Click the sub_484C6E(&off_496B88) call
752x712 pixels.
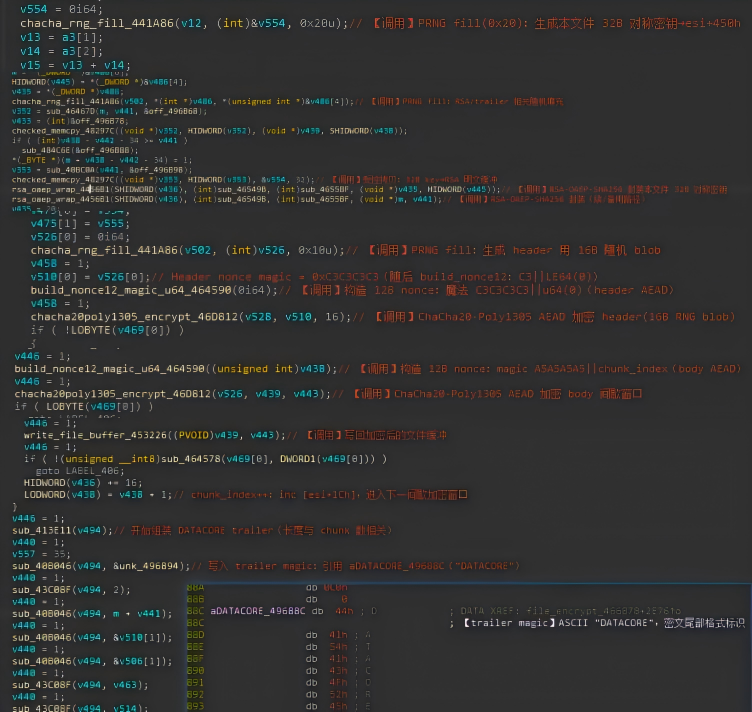(x=80, y=150)
